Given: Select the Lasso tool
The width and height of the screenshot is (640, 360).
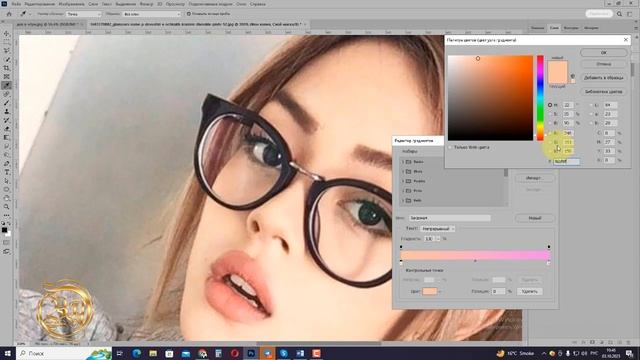Looking at the screenshot, I should [x=7, y=51].
